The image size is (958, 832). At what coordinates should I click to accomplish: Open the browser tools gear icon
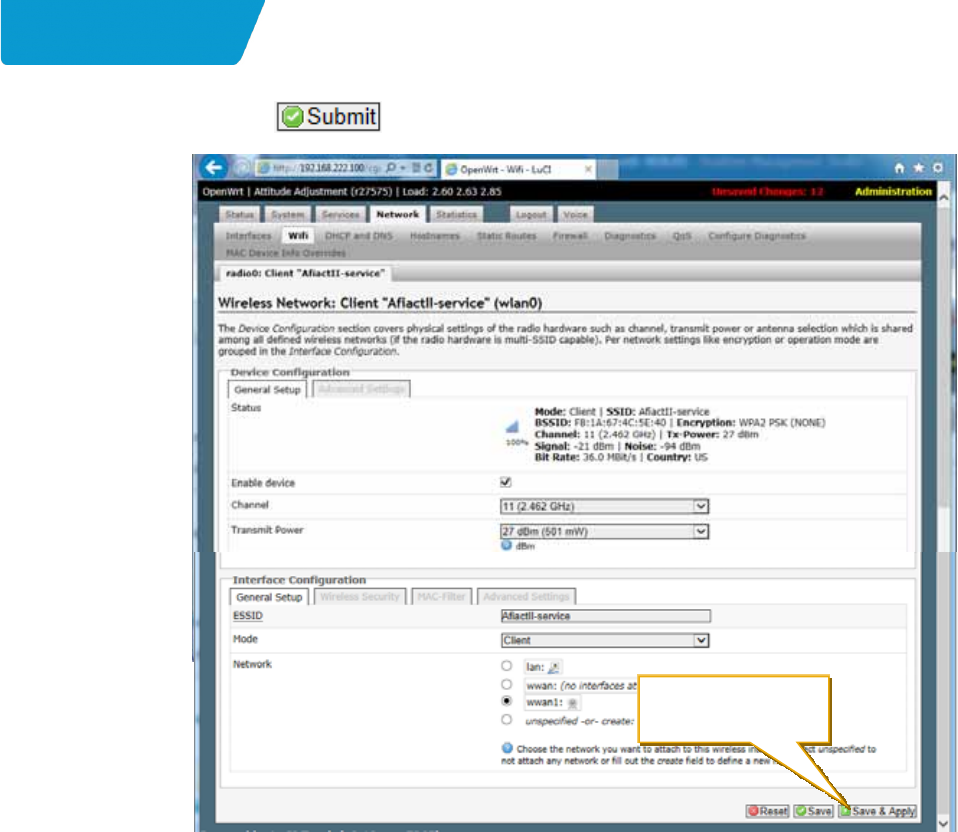[x=938, y=168]
